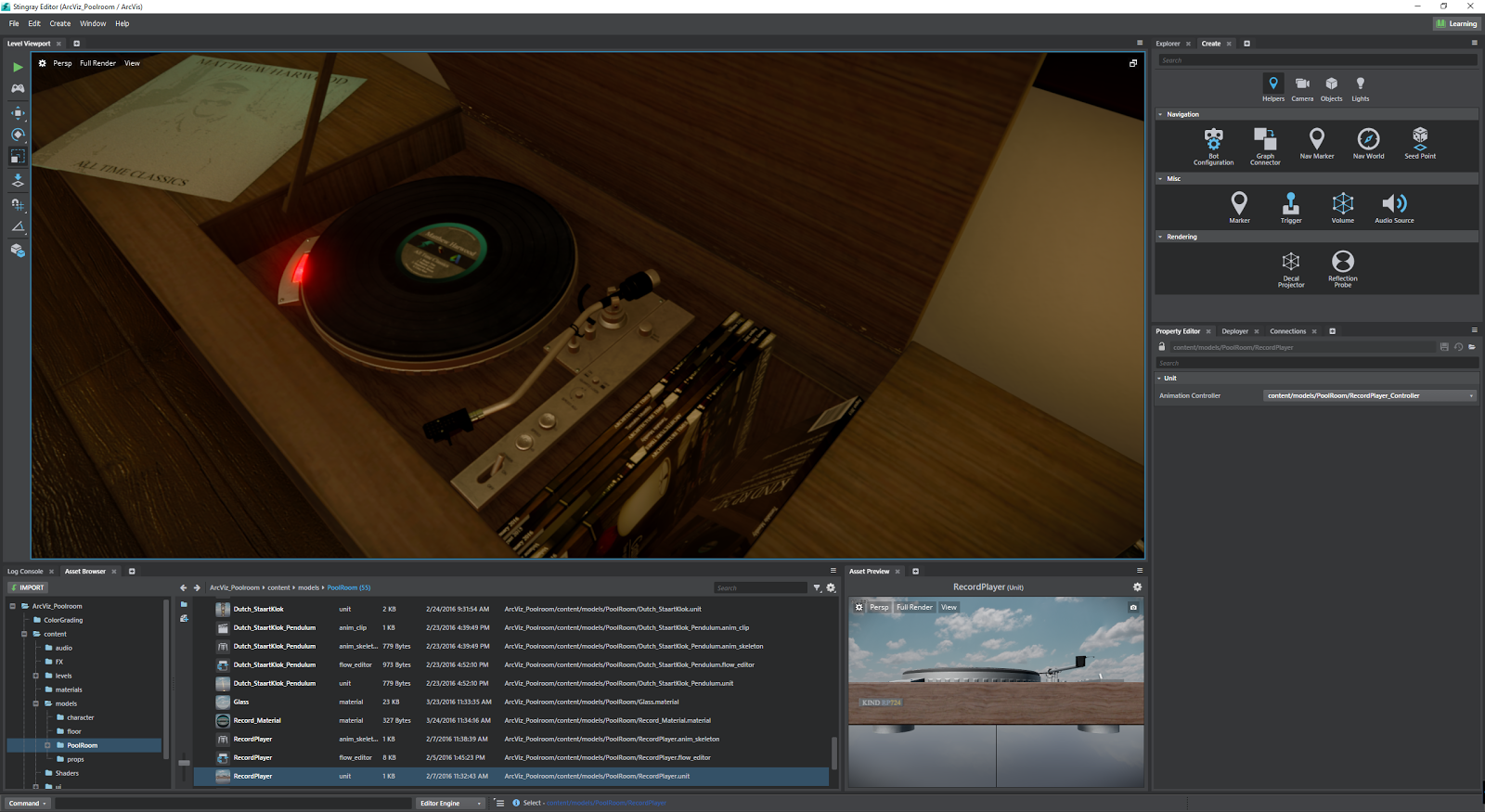Select the Scale tool in viewport toolbar
The image size is (1485, 812).
18,157
